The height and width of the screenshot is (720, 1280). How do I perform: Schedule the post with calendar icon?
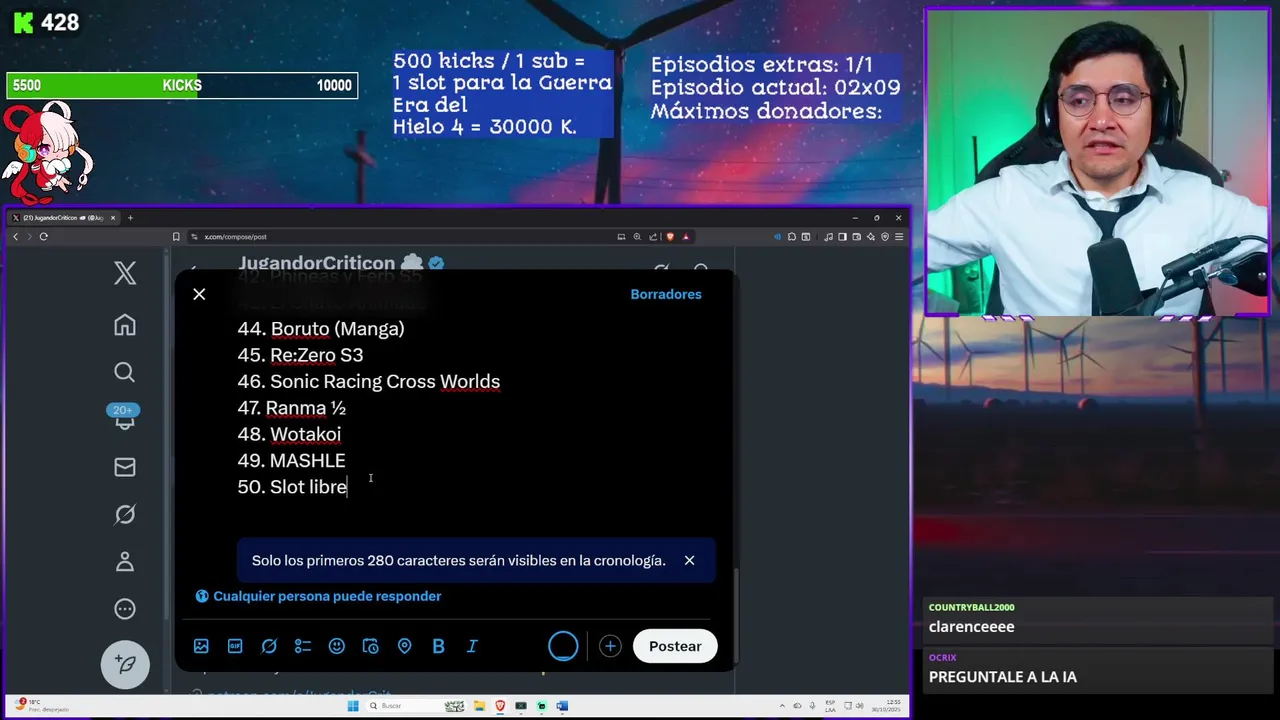click(371, 646)
